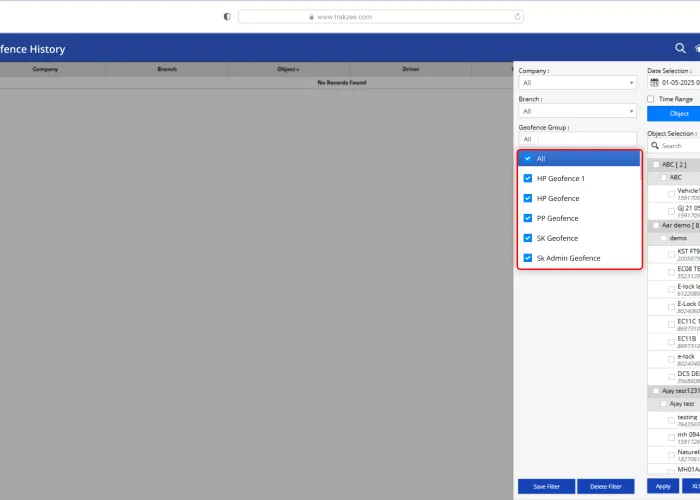
Task: Click the Object Selection search field
Action: (680, 146)
